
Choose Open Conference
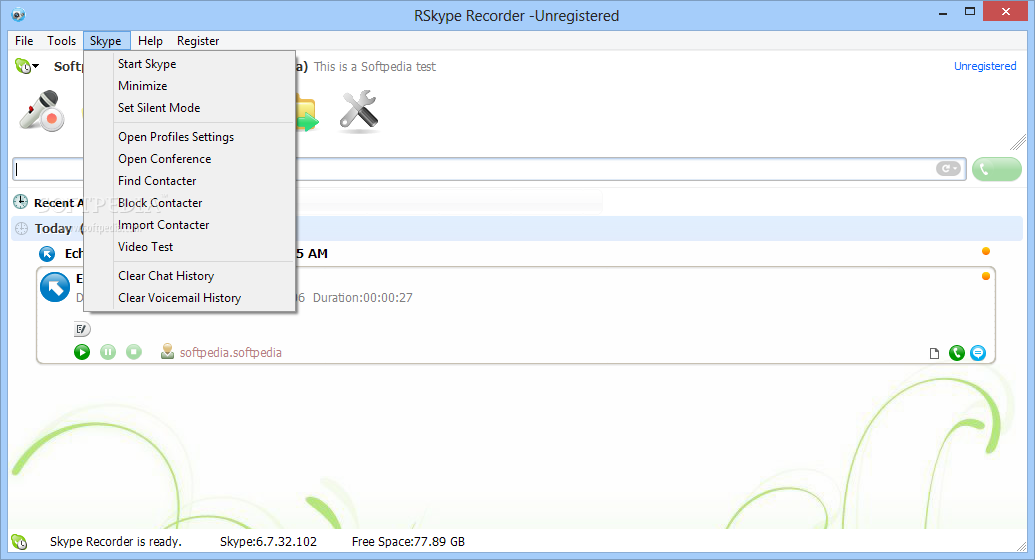pos(189,159)
